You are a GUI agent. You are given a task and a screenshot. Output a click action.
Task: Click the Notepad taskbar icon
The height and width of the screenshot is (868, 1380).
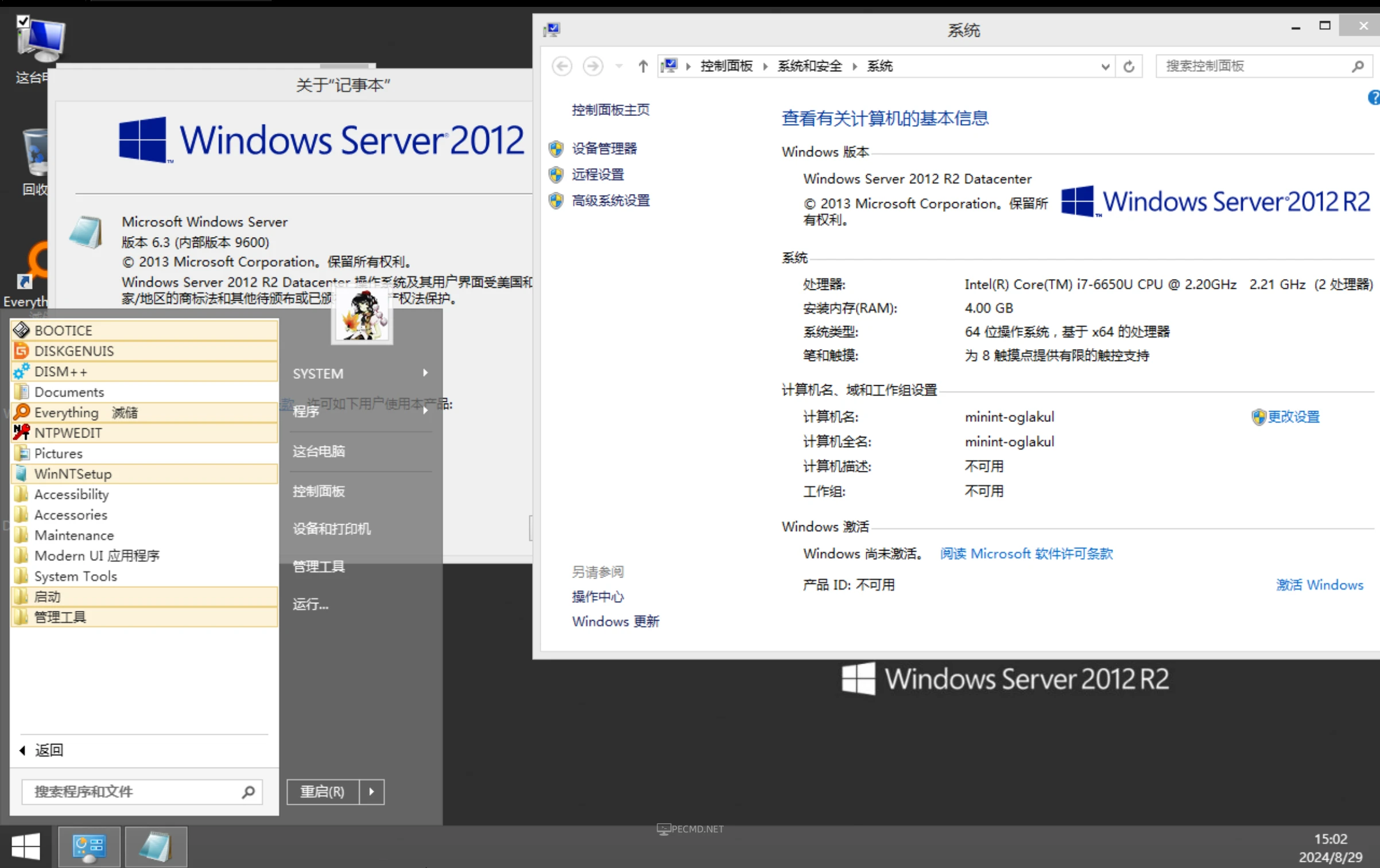point(156,847)
